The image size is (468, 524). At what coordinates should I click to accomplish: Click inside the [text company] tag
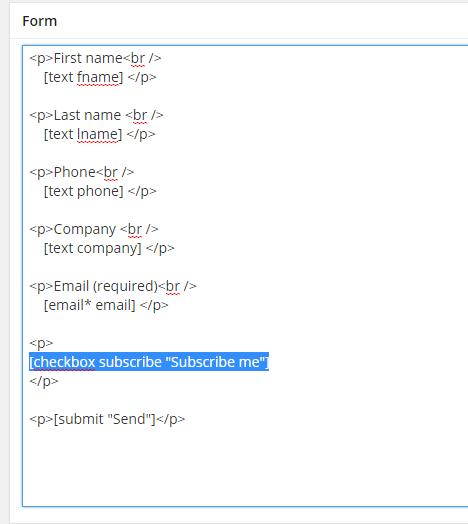[93, 249]
